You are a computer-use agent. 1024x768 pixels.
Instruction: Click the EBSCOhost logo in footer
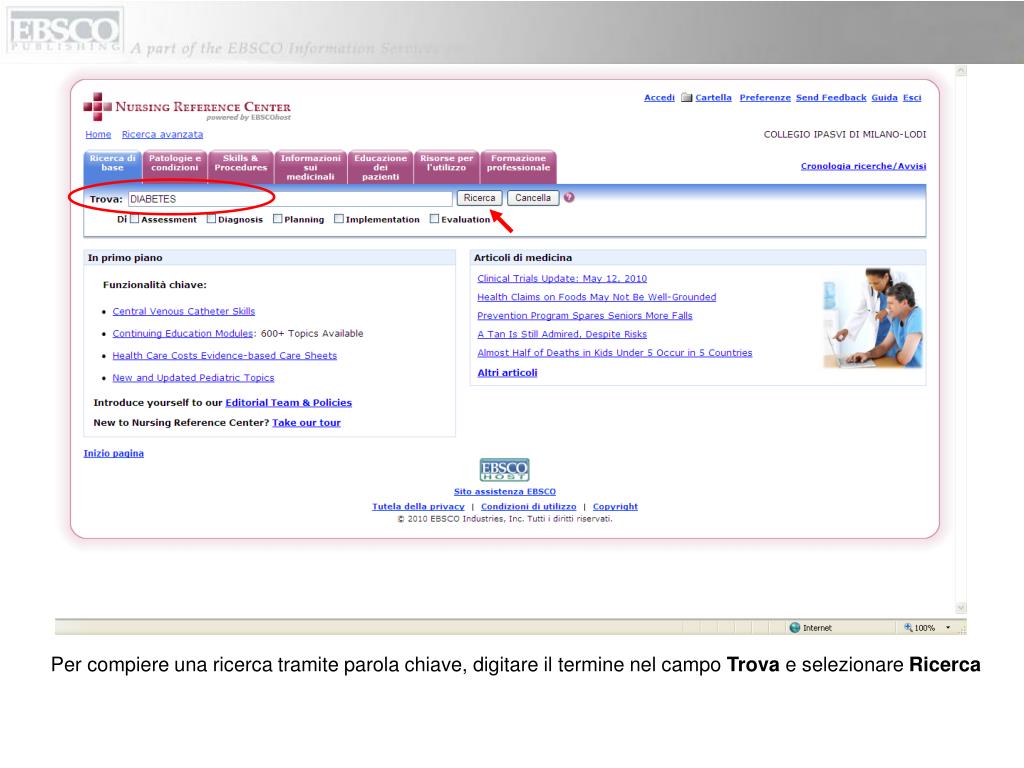click(x=505, y=470)
